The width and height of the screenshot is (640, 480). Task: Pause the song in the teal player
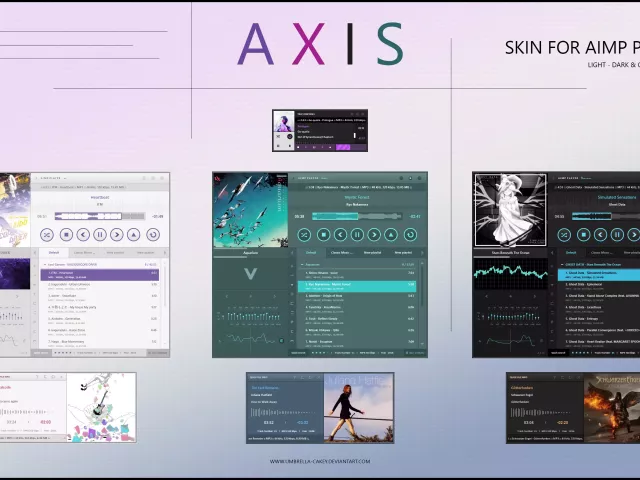tap(357, 235)
